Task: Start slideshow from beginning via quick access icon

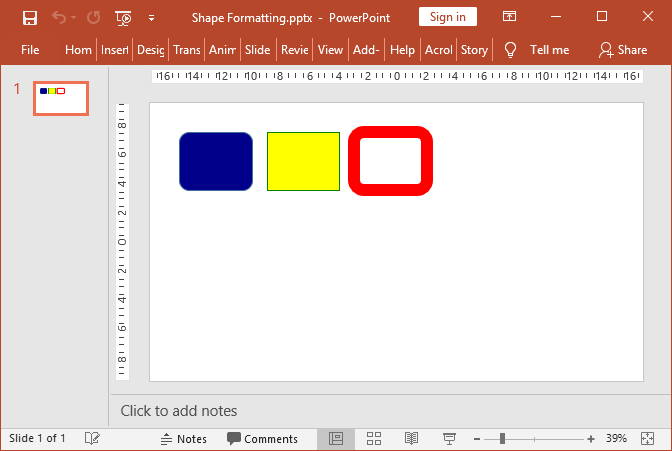Action: pos(123,17)
